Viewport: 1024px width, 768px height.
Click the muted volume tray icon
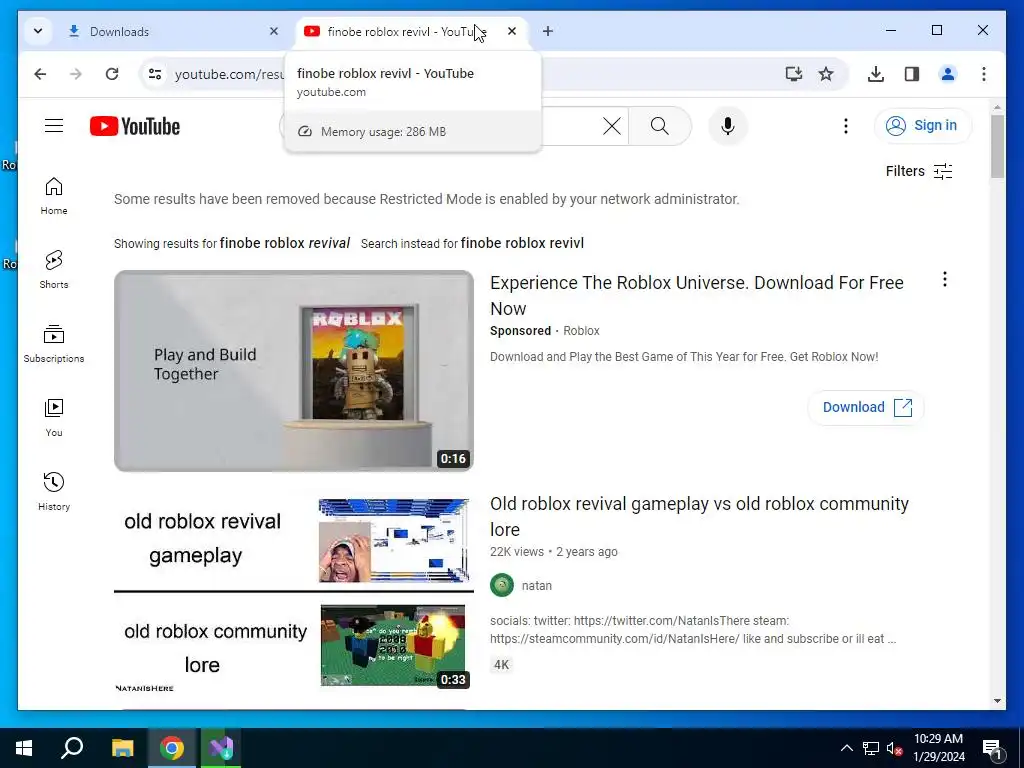coord(894,748)
